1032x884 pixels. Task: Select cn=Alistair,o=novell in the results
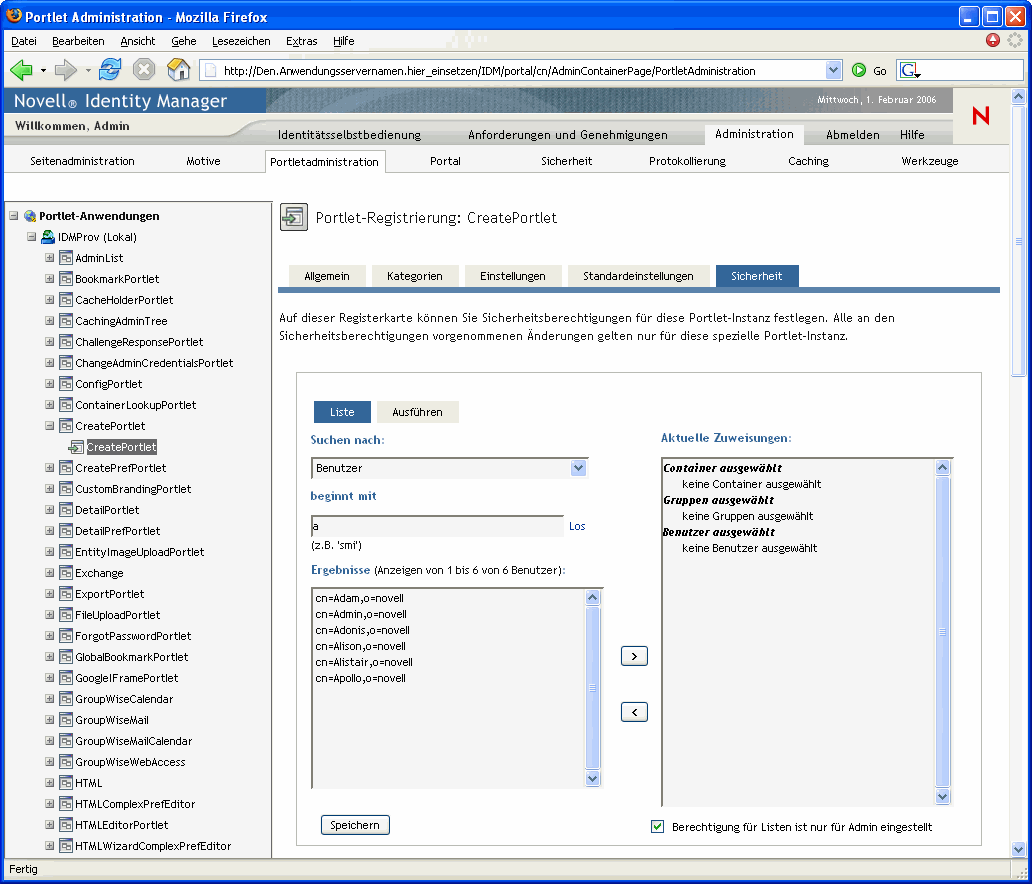pyautogui.click(x=364, y=662)
